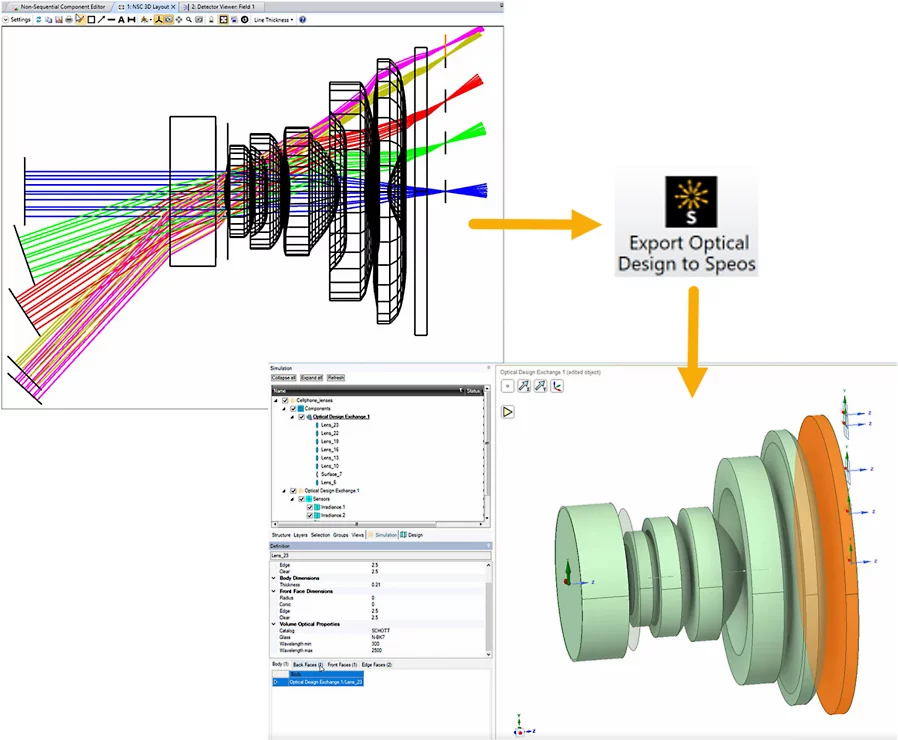The image size is (898, 740).
Task: Select the text annotation A tool
Action: 121,19
